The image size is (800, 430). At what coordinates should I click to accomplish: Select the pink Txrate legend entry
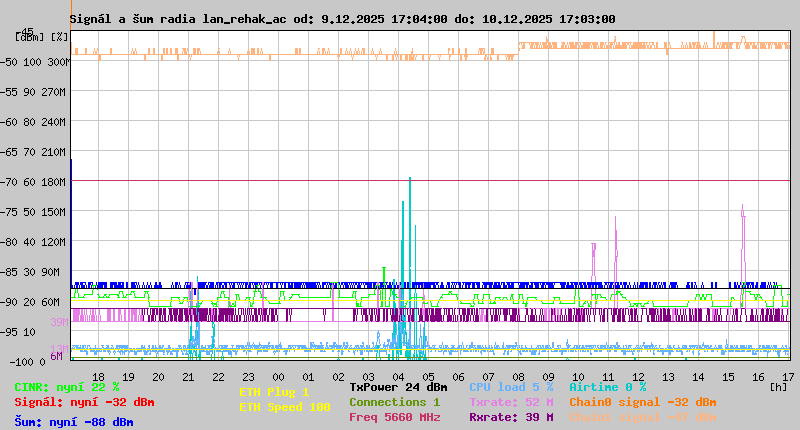click(511, 402)
